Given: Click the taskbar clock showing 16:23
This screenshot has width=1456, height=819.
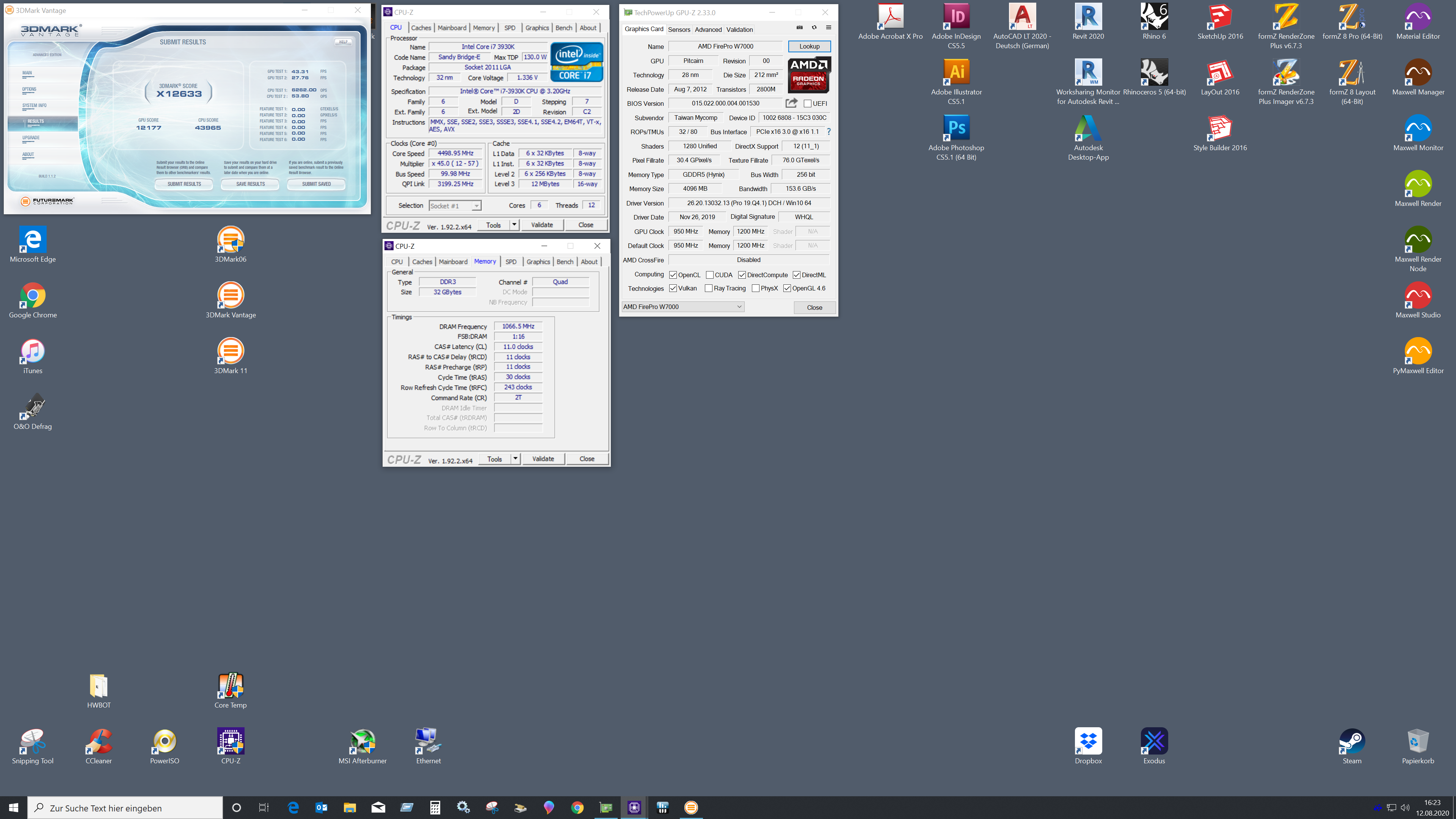Looking at the screenshot, I should click(1432, 808).
